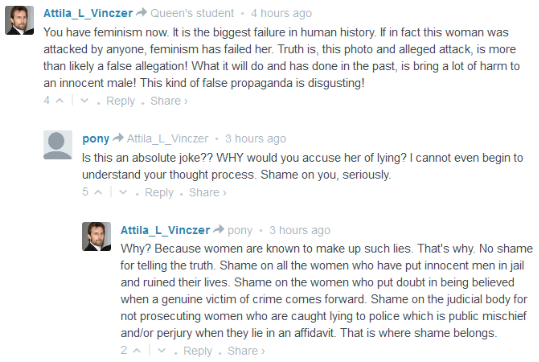
Task: Reply to the top comment about feminism
Action: (x=120, y=101)
